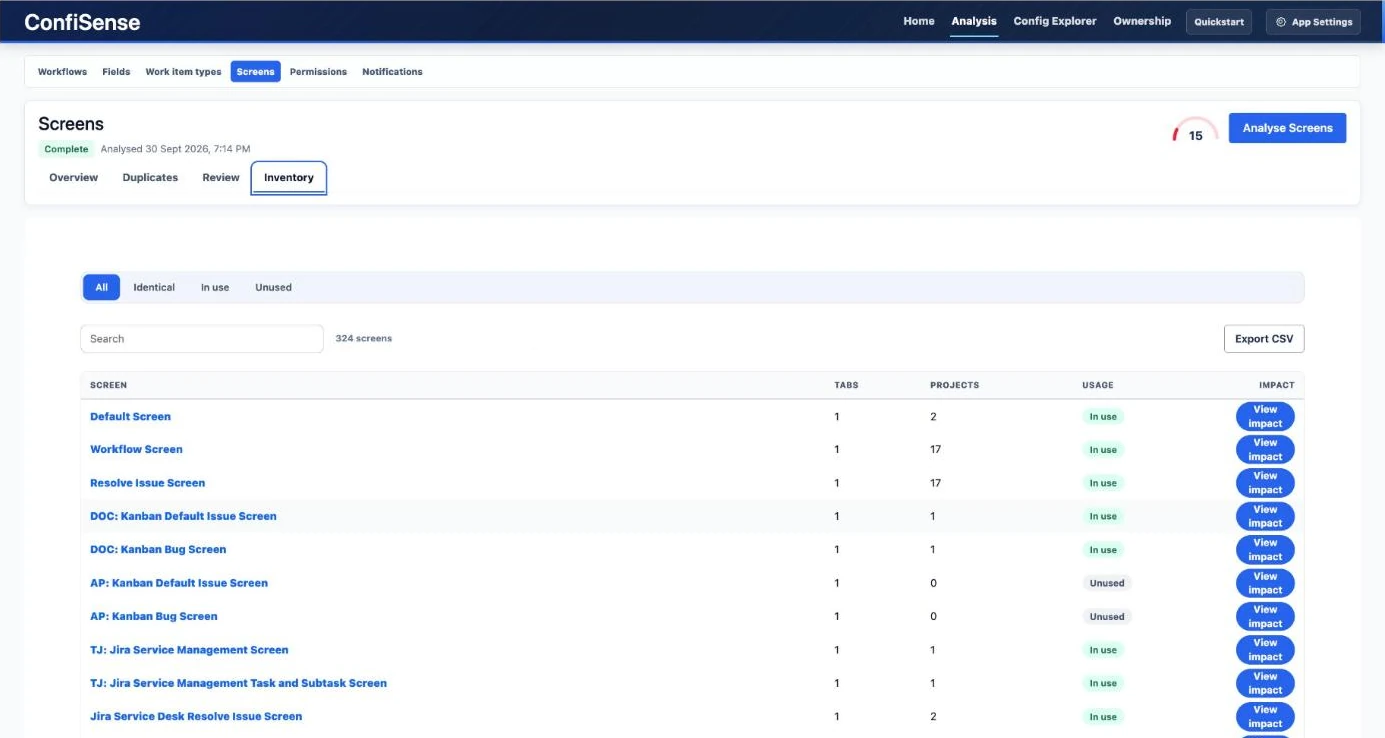
Task: View impact for Resolve Issue Screen
Action: pos(1265,483)
